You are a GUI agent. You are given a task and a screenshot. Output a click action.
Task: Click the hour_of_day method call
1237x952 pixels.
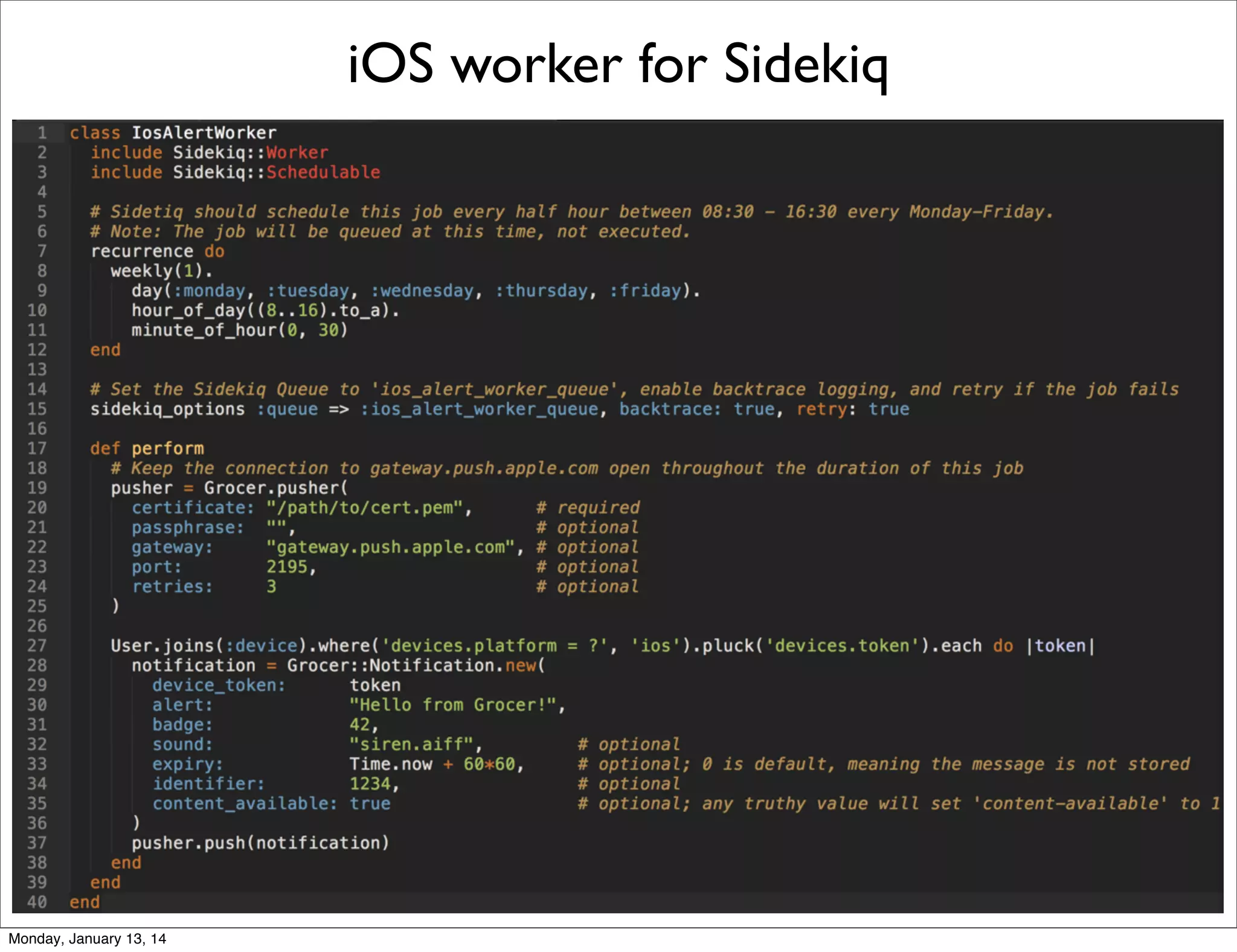(188, 310)
